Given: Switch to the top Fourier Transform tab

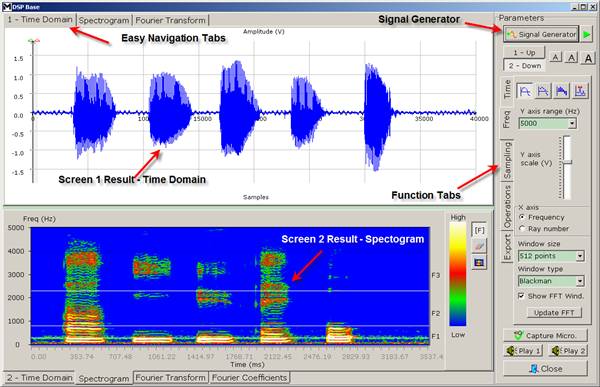Looking at the screenshot, I should pyautogui.click(x=171, y=20).
